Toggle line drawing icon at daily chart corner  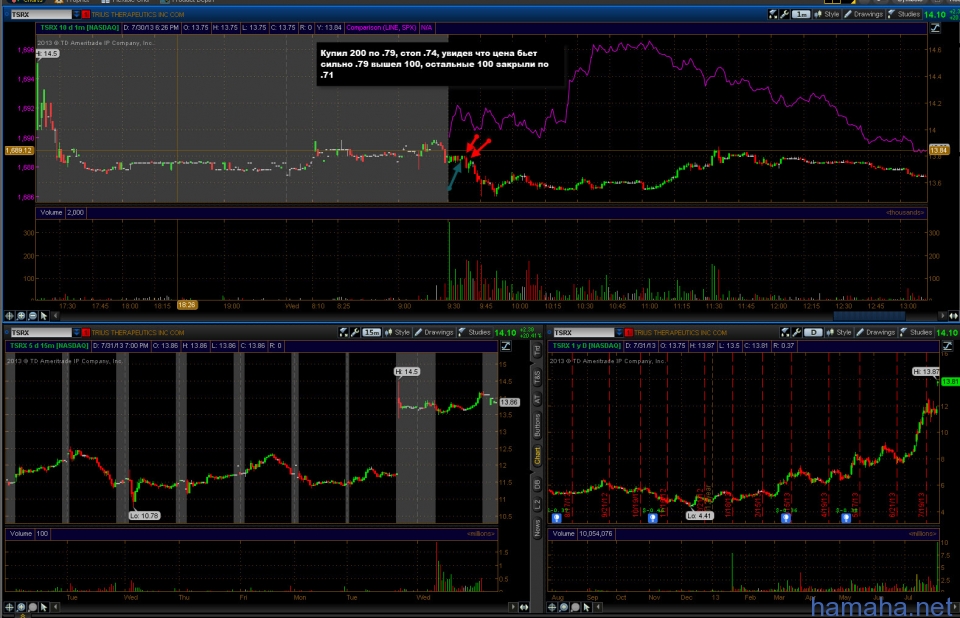click(x=947, y=346)
